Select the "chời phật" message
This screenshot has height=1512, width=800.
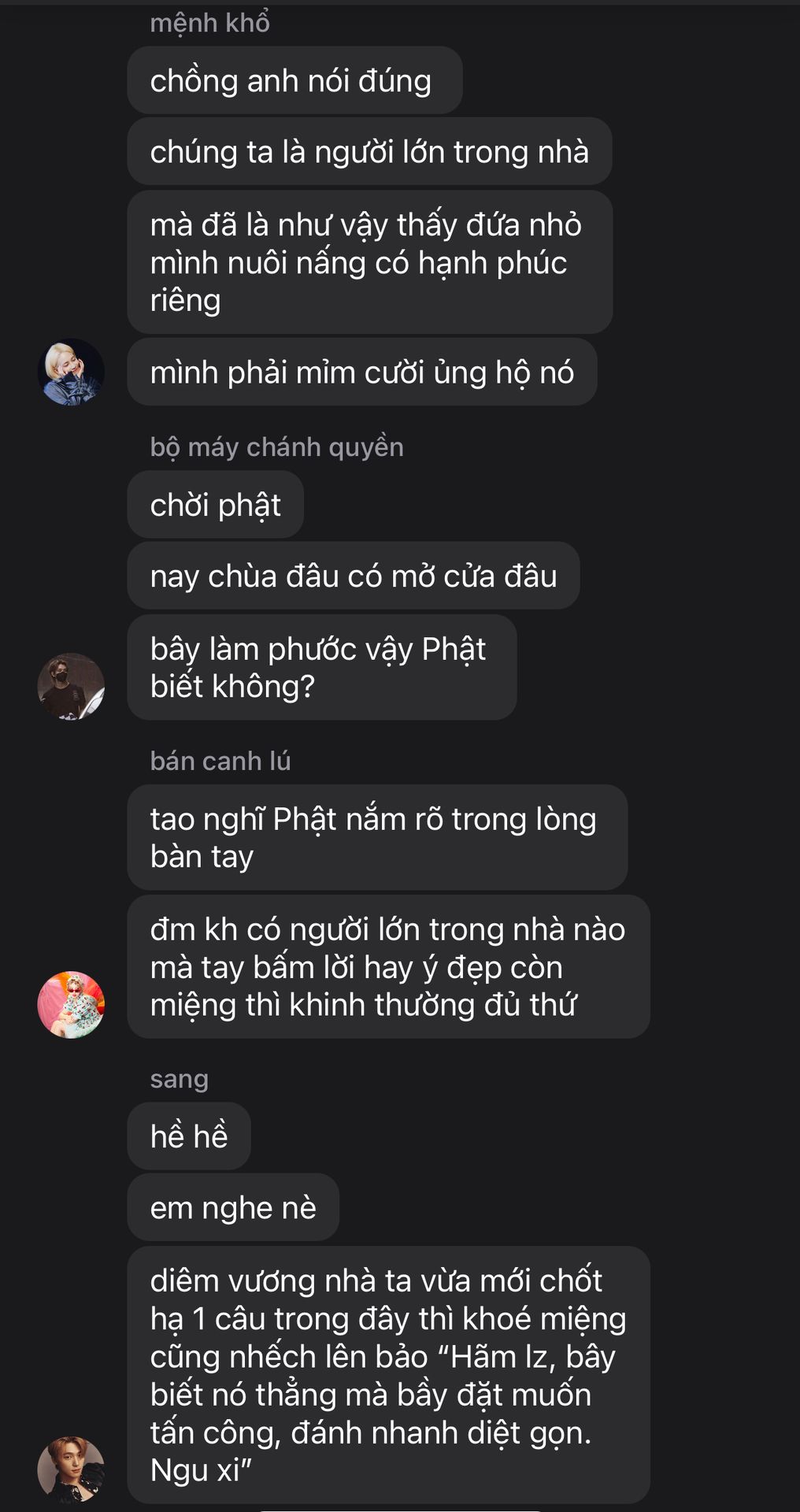(216, 505)
